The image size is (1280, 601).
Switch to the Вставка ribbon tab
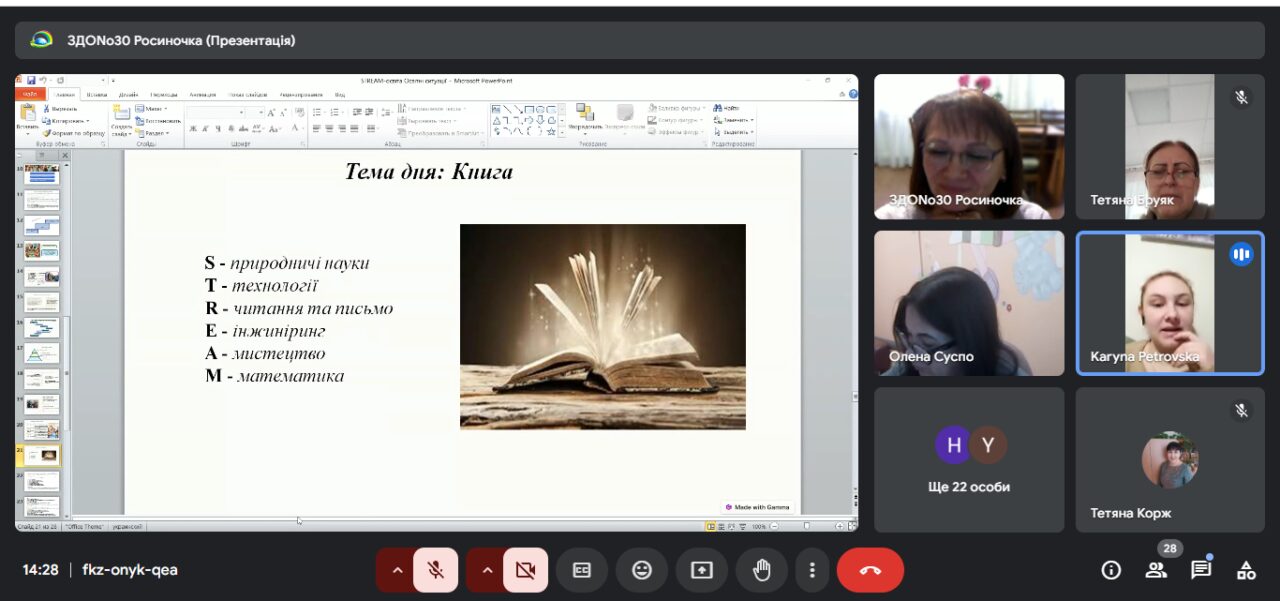97,95
